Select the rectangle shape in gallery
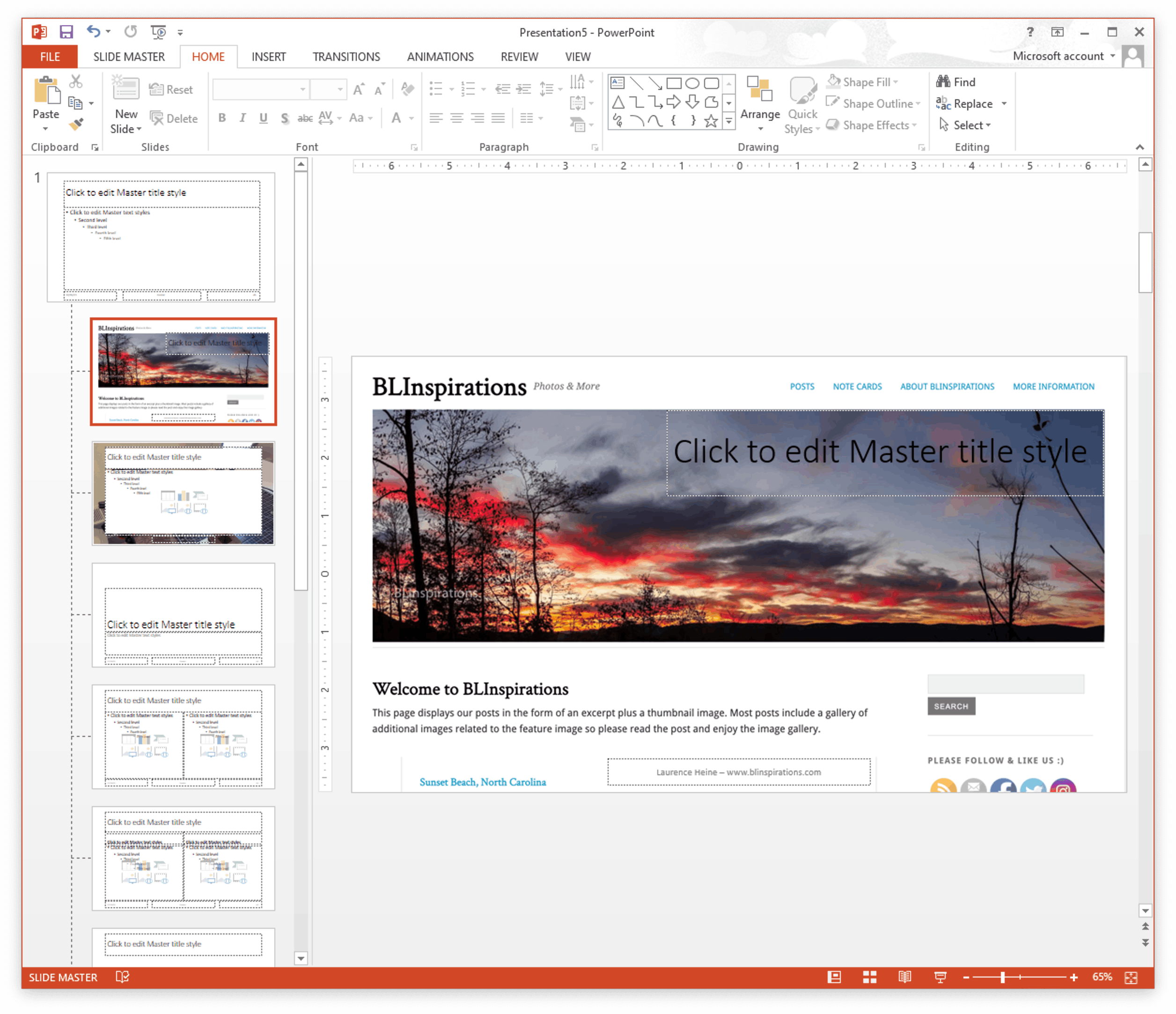Viewport: 1176px width, 1014px height. tap(674, 83)
